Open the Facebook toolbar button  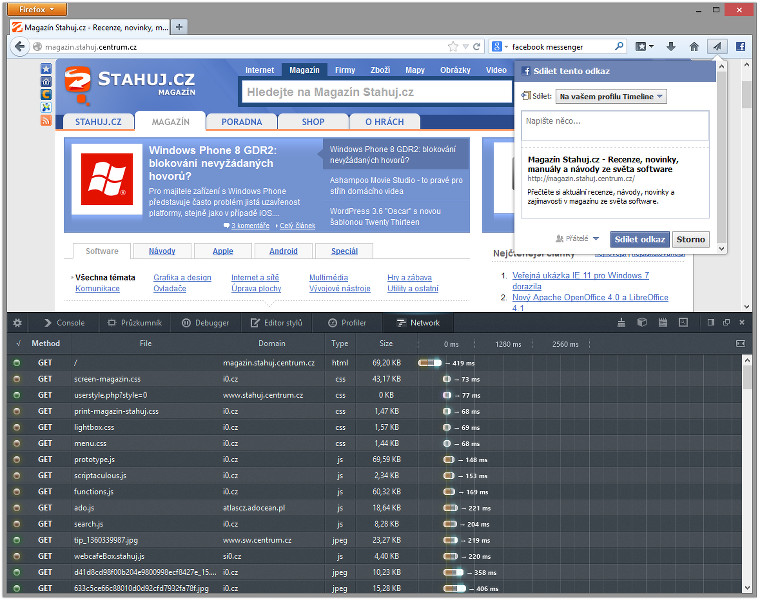741,47
